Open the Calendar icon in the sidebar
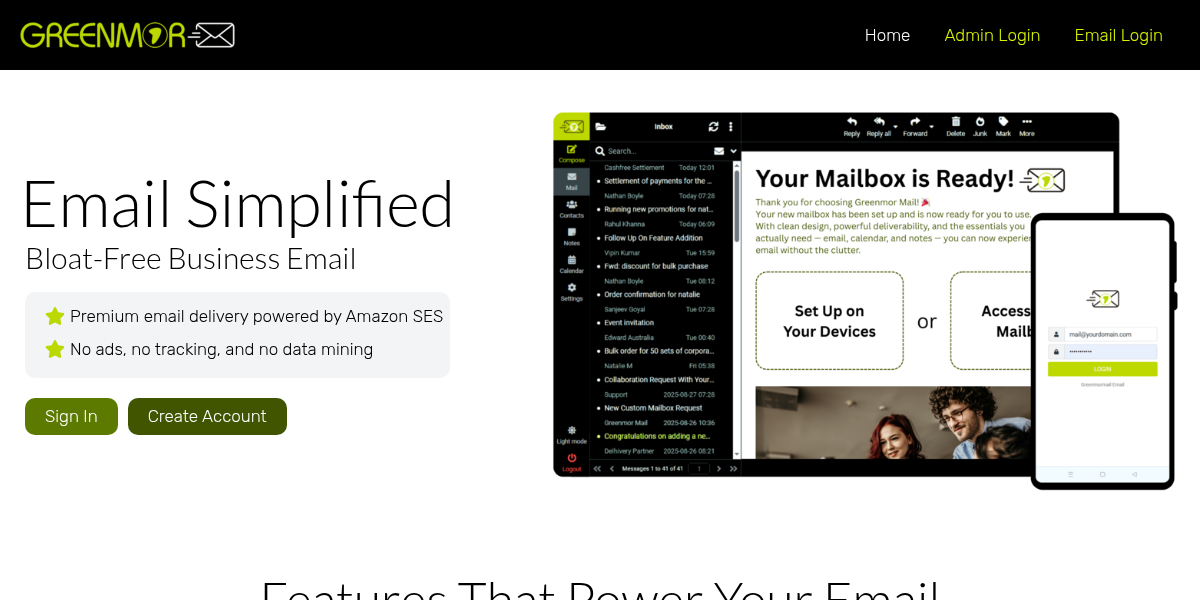The image size is (1200, 600). pos(572,260)
